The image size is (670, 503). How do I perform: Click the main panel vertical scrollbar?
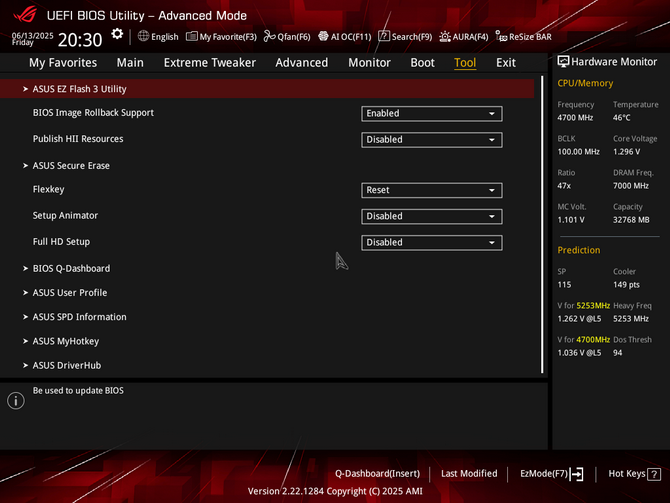tap(542, 225)
